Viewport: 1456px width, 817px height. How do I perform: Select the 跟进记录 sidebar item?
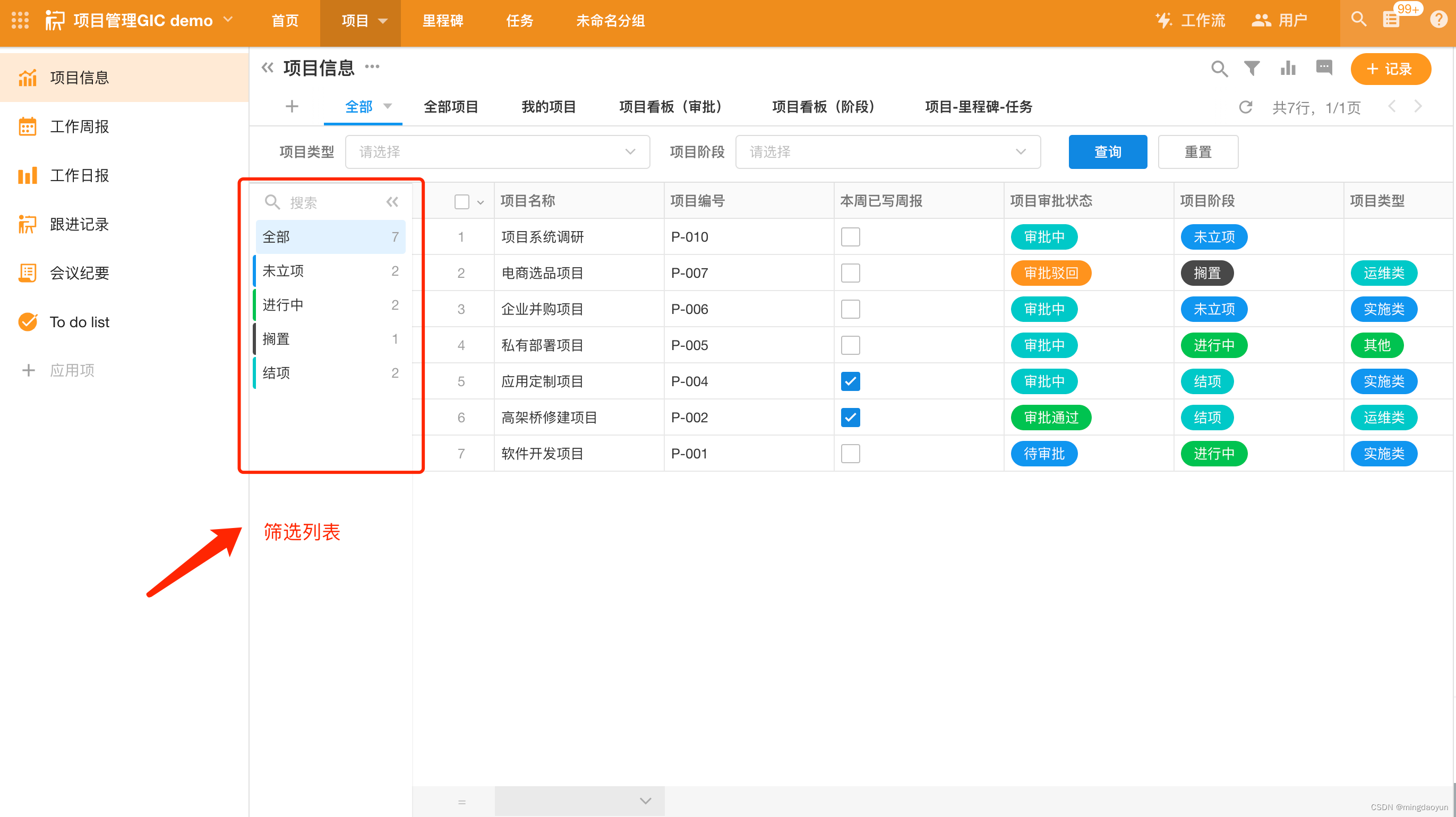tap(79, 224)
